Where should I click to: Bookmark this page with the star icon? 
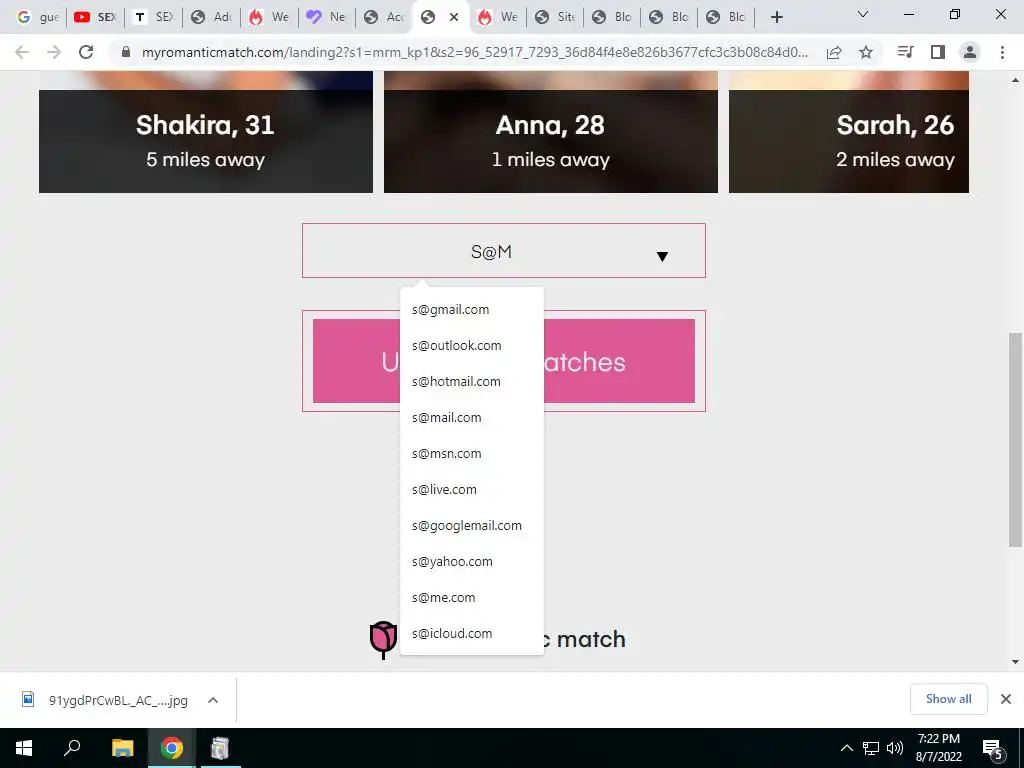point(866,52)
